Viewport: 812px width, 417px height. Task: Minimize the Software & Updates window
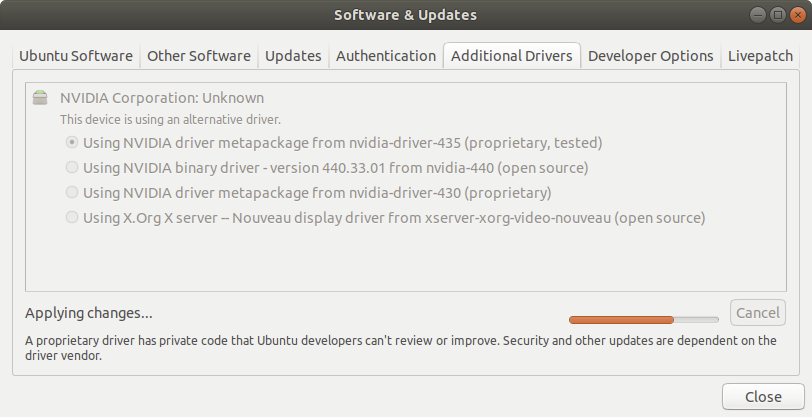[758, 15]
